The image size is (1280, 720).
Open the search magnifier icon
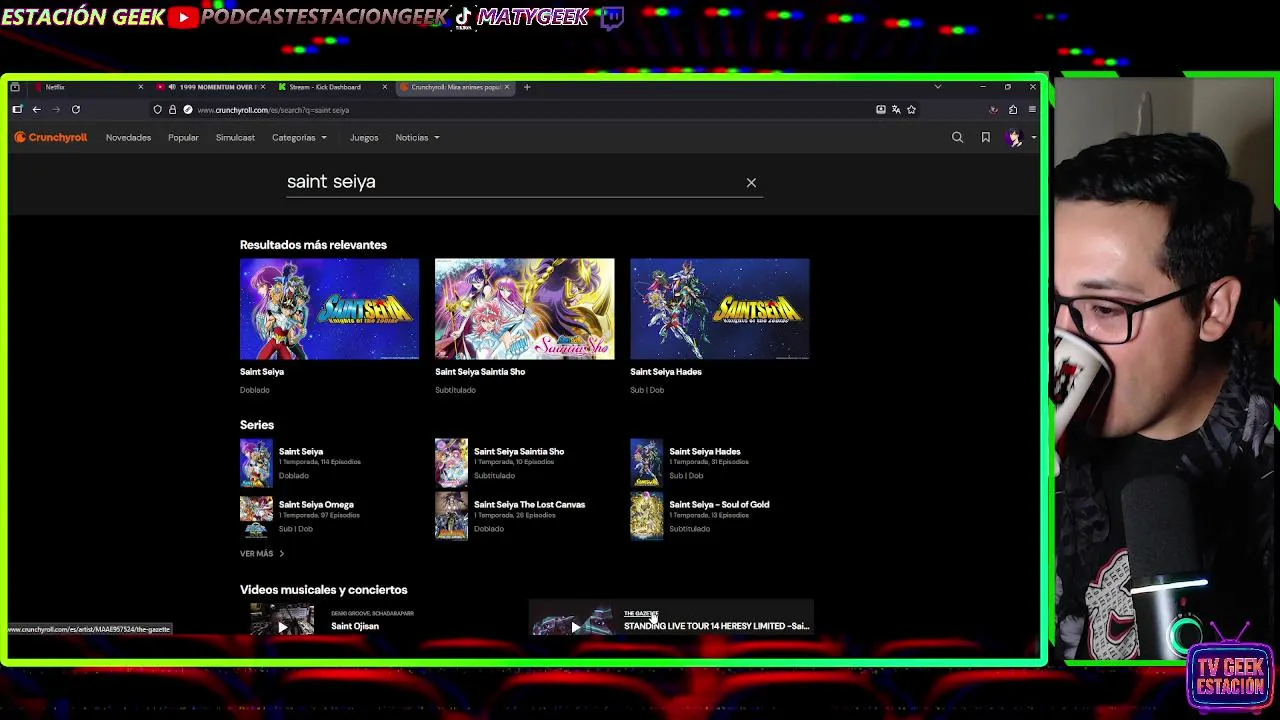(x=957, y=137)
